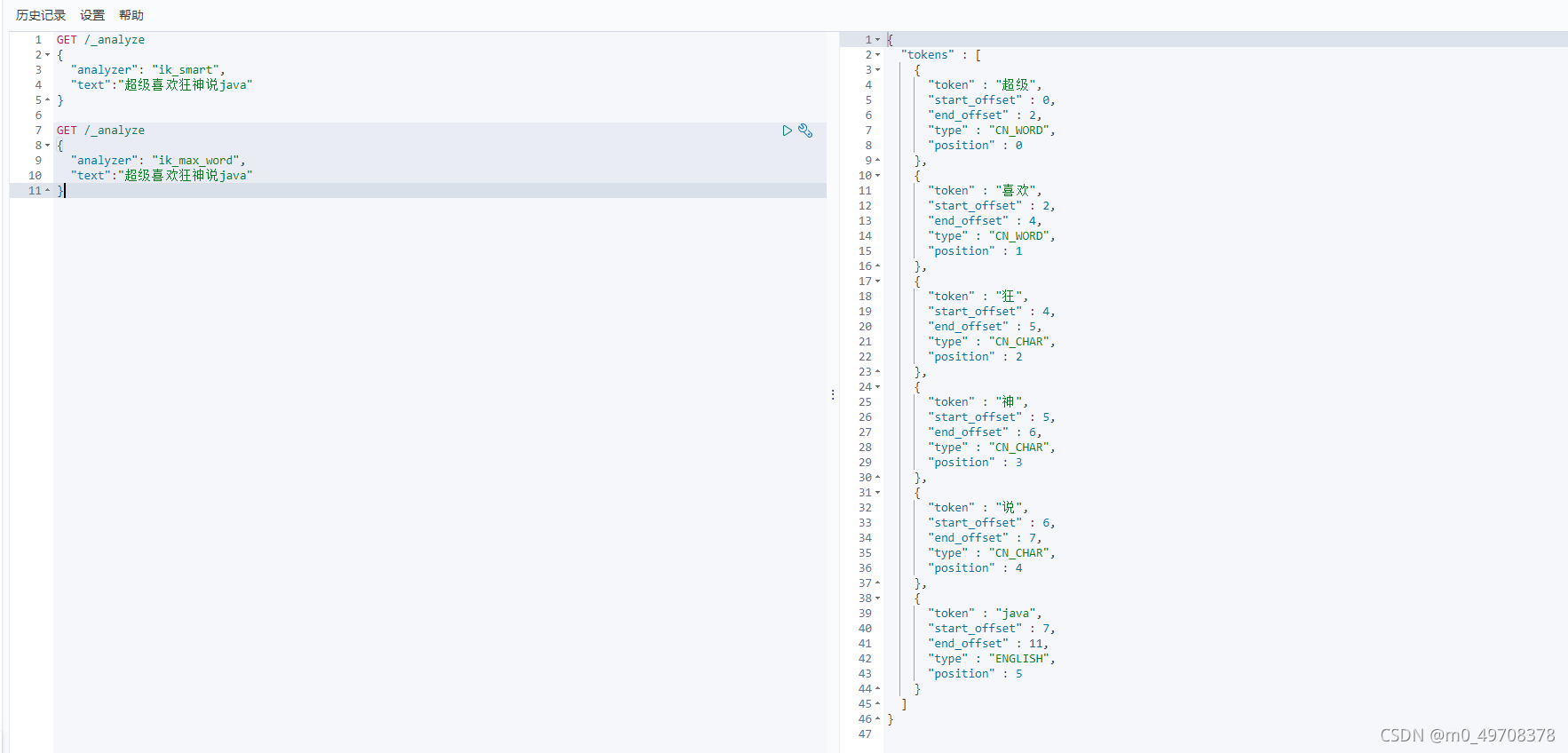Click the panel divider drag handle
Image resolution: width=1568 pixels, height=753 pixels.
[x=833, y=394]
